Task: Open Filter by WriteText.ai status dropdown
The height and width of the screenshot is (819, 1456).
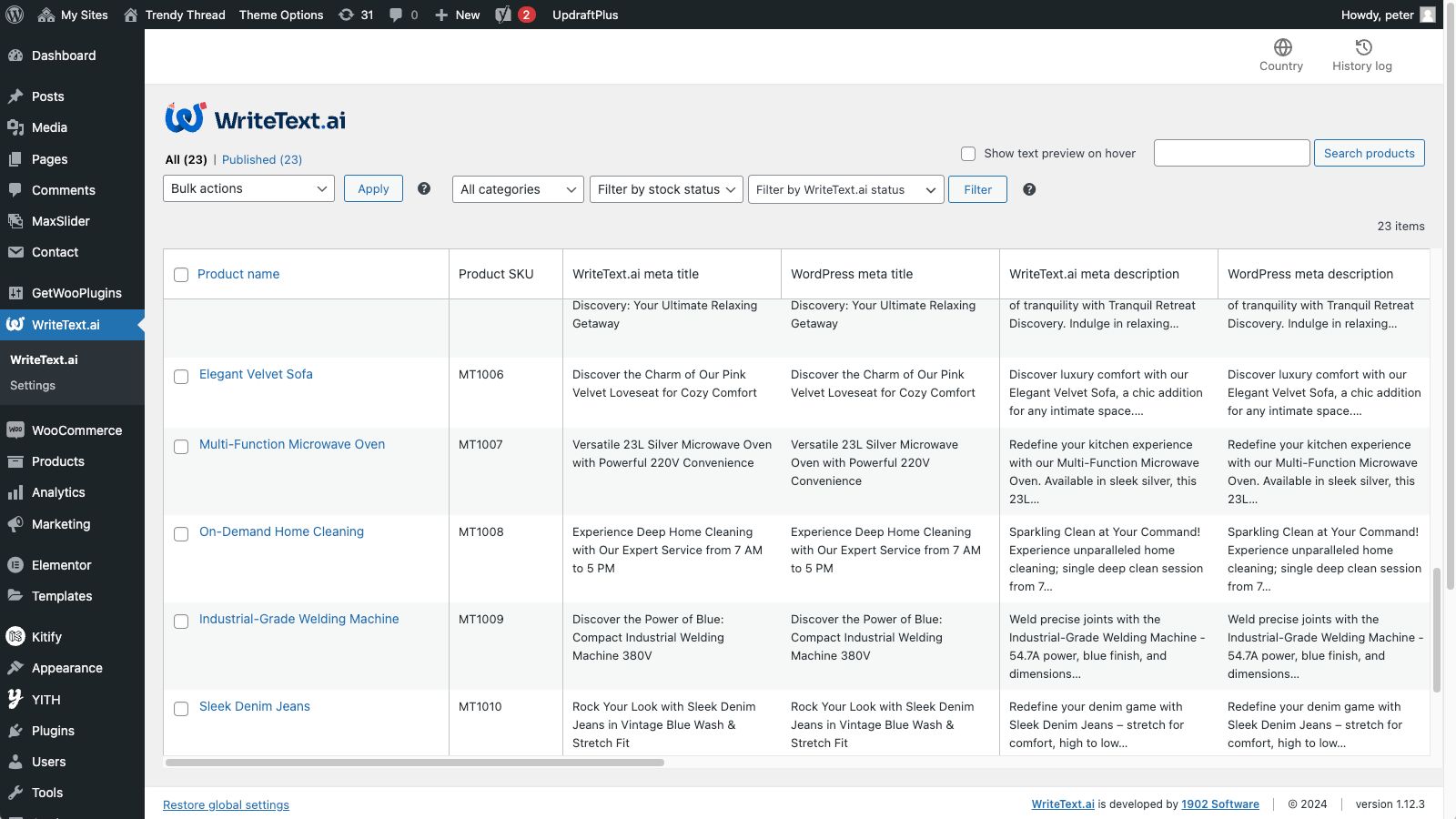Action: pos(845,189)
